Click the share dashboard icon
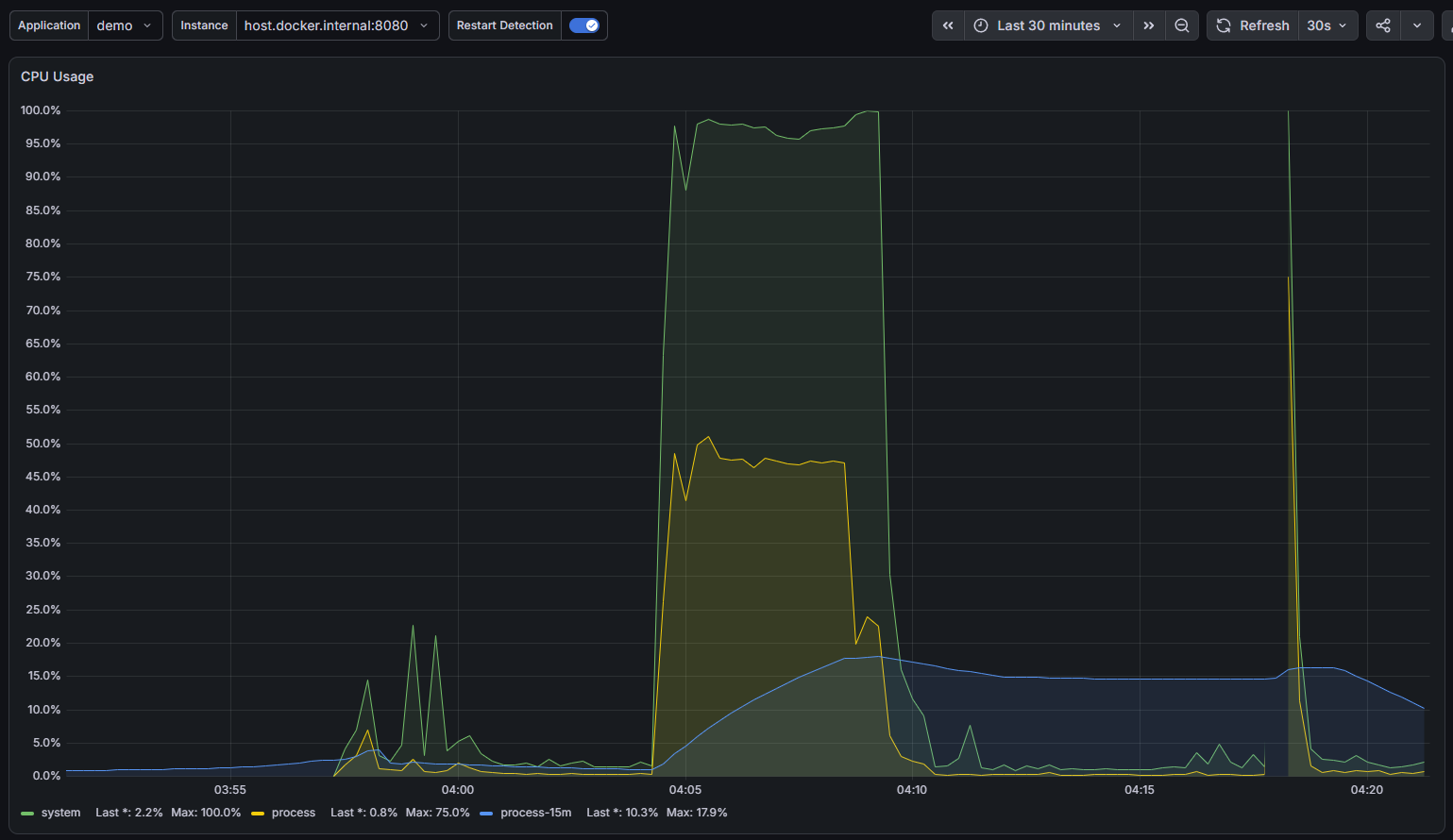1453x840 pixels. (x=1383, y=25)
